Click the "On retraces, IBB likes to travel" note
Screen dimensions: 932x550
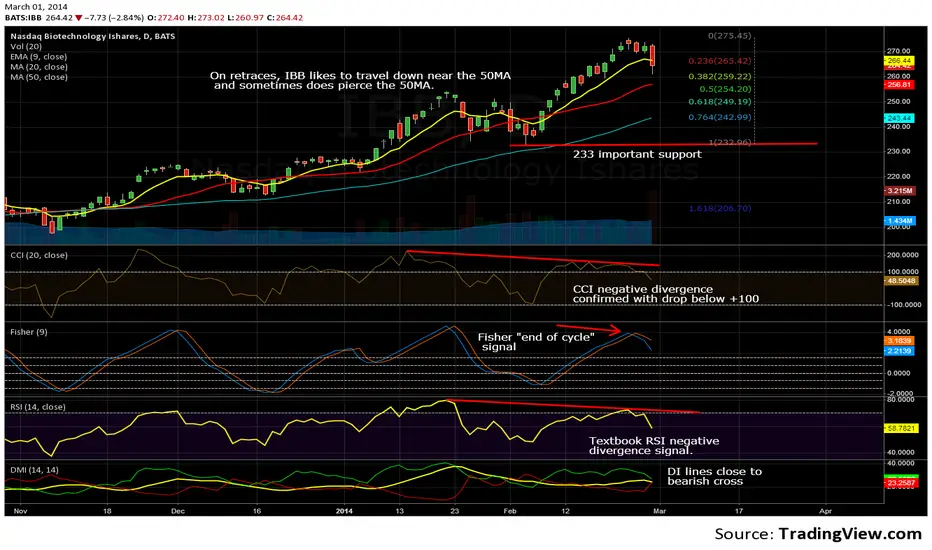[x=360, y=80]
